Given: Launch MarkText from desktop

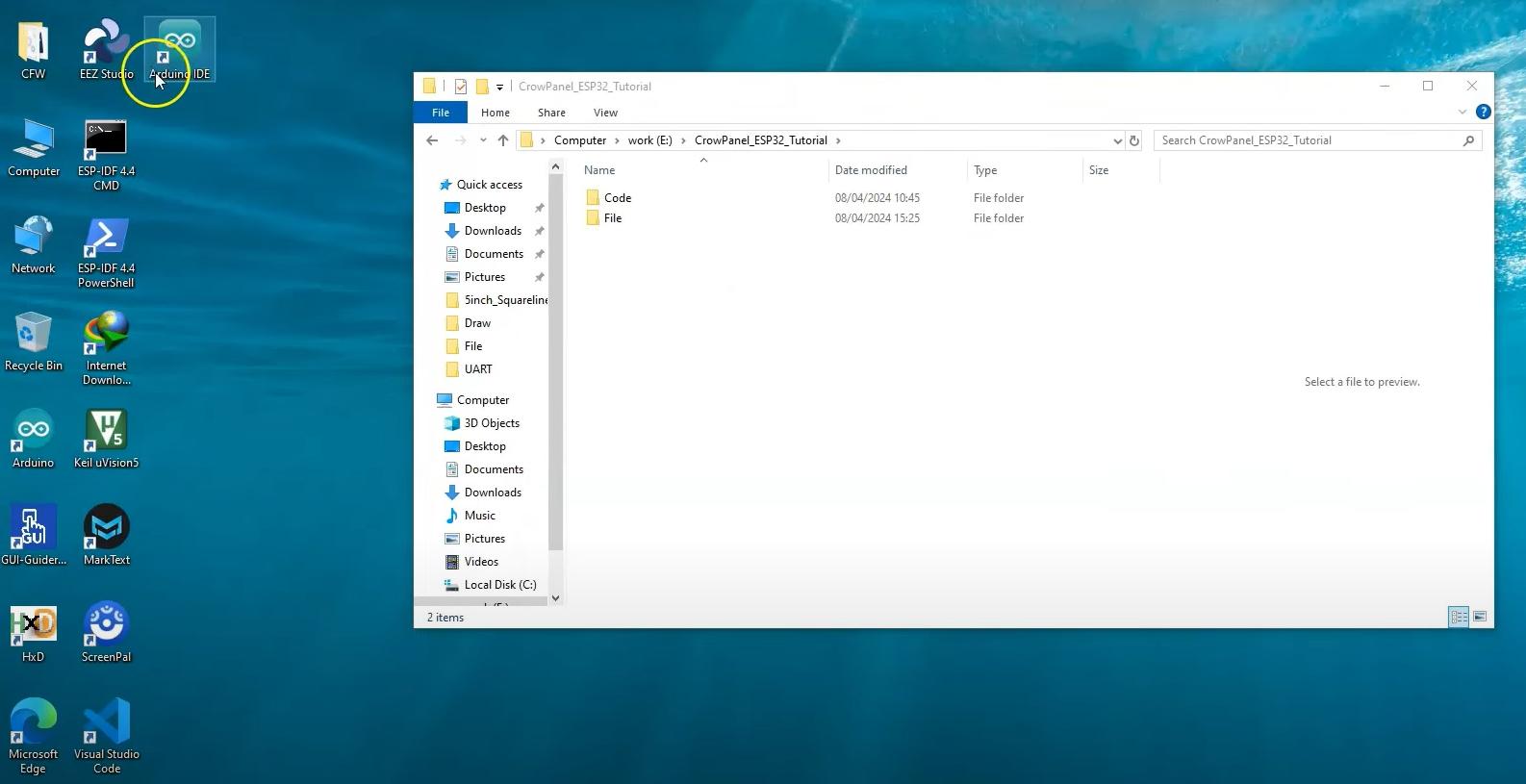Looking at the screenshot, I should [106, 537].
